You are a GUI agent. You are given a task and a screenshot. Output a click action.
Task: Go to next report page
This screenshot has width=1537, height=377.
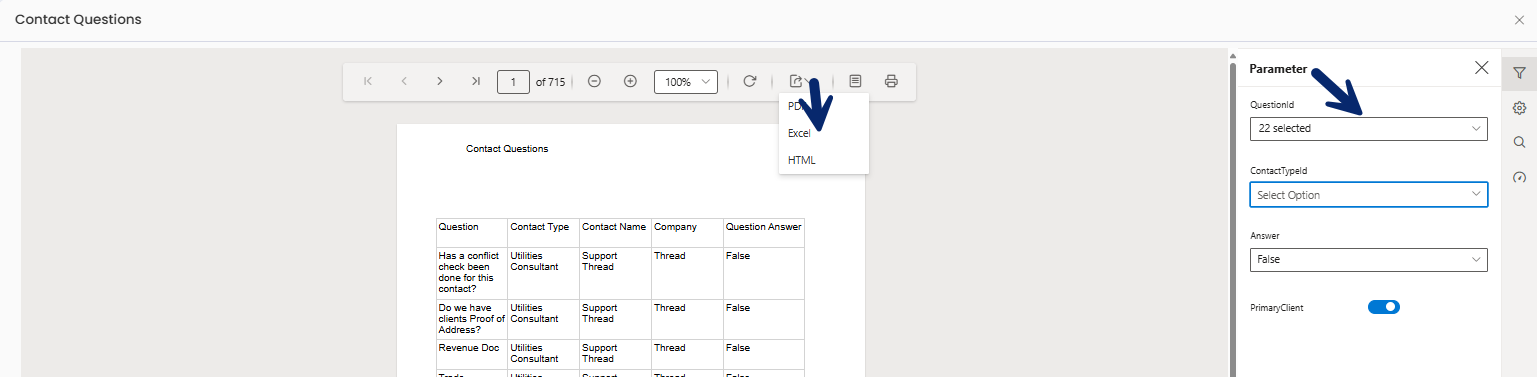(440, 81)
